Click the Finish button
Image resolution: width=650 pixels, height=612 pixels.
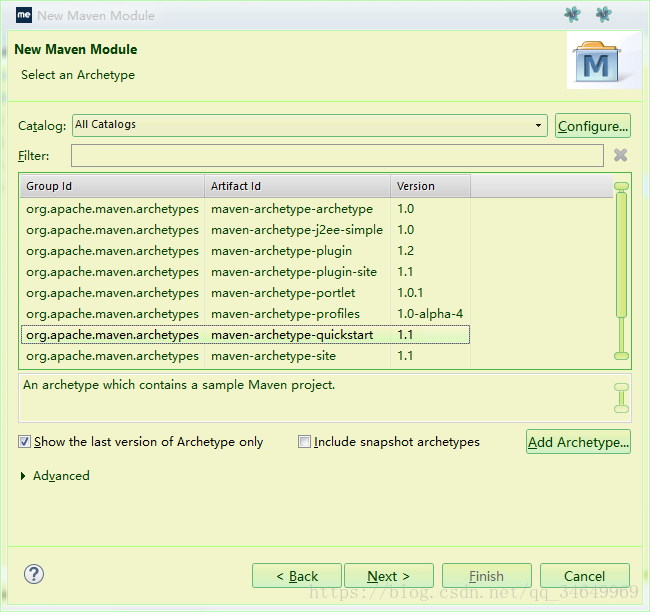pos(487,576)
